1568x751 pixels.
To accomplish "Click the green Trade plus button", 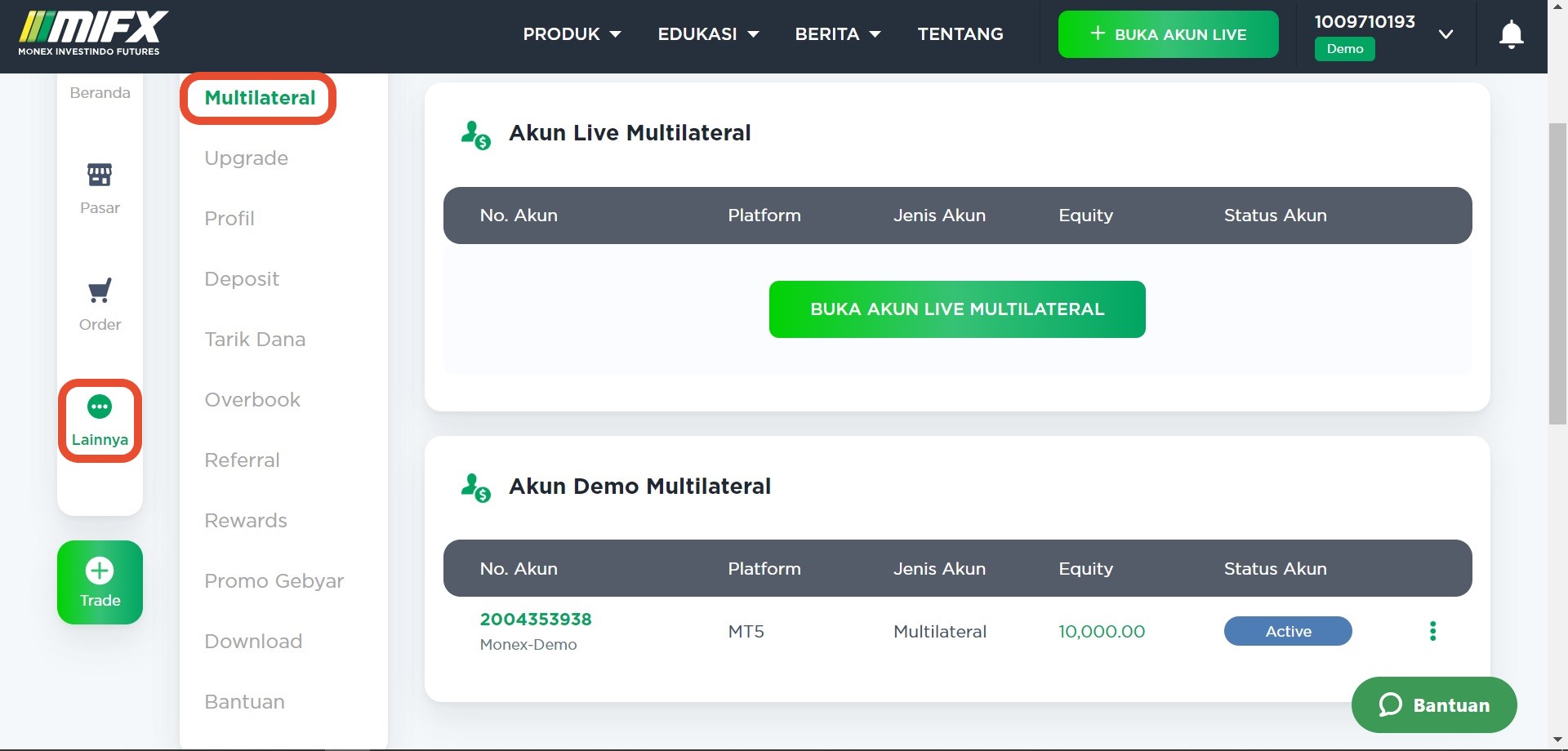I will 100,583.
